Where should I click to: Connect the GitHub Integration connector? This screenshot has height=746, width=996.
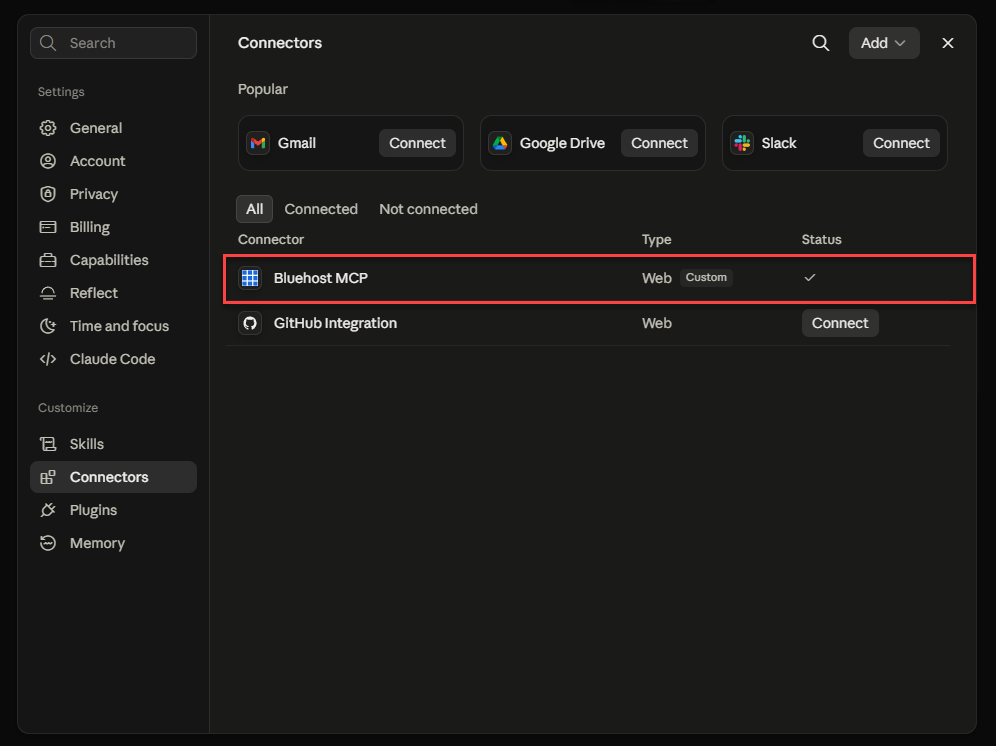point(840,323)
